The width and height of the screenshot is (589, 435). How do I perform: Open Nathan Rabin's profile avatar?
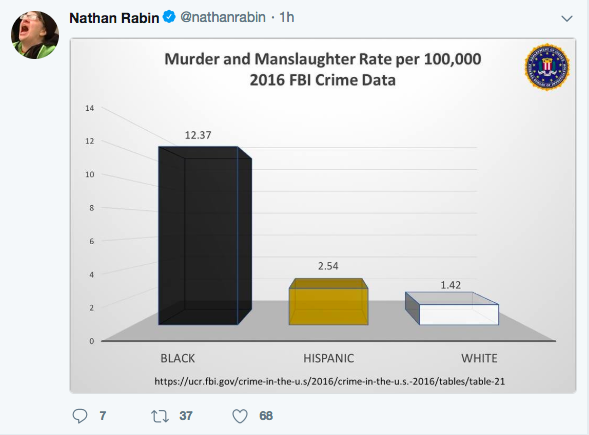click(35, 35)
